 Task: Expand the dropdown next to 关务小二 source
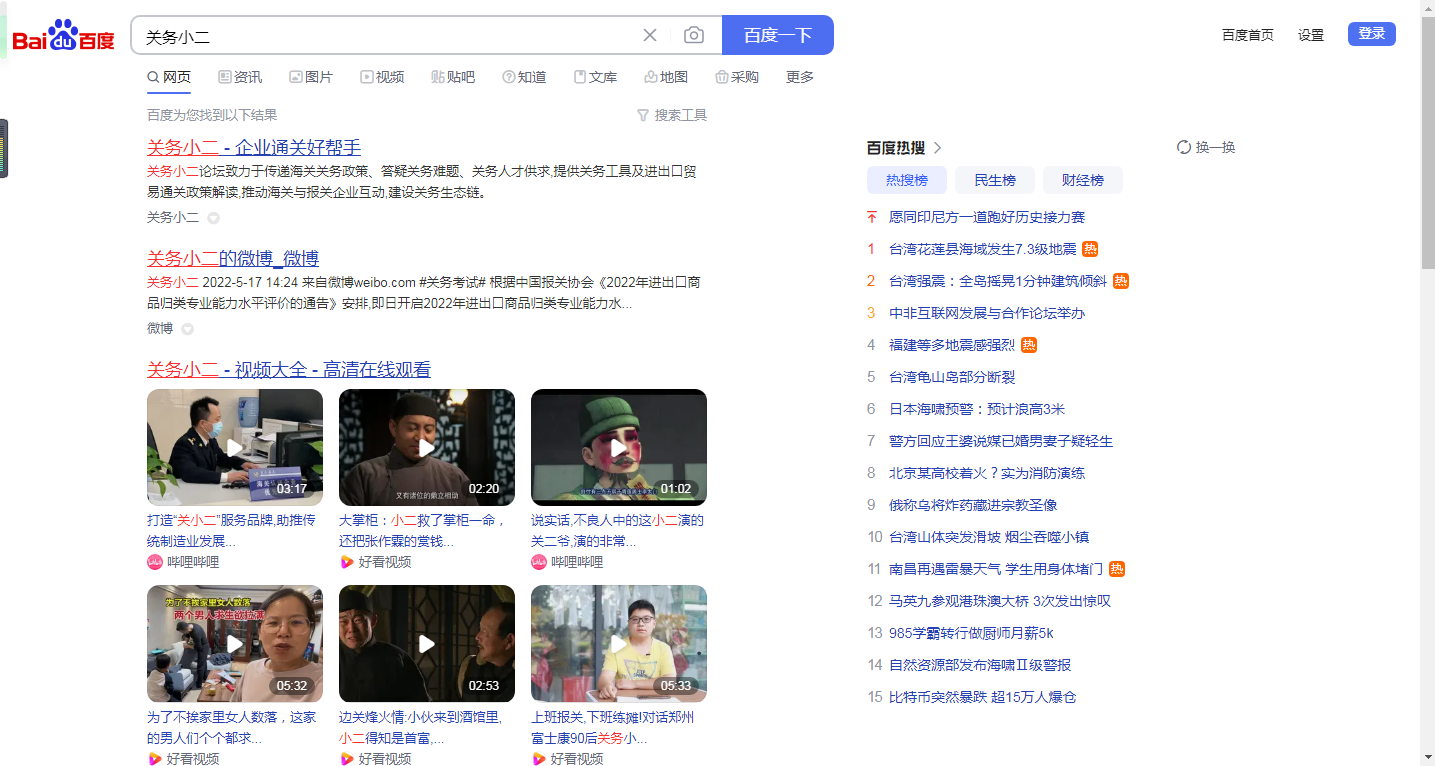pyautogui.click(x=213, y=218)
